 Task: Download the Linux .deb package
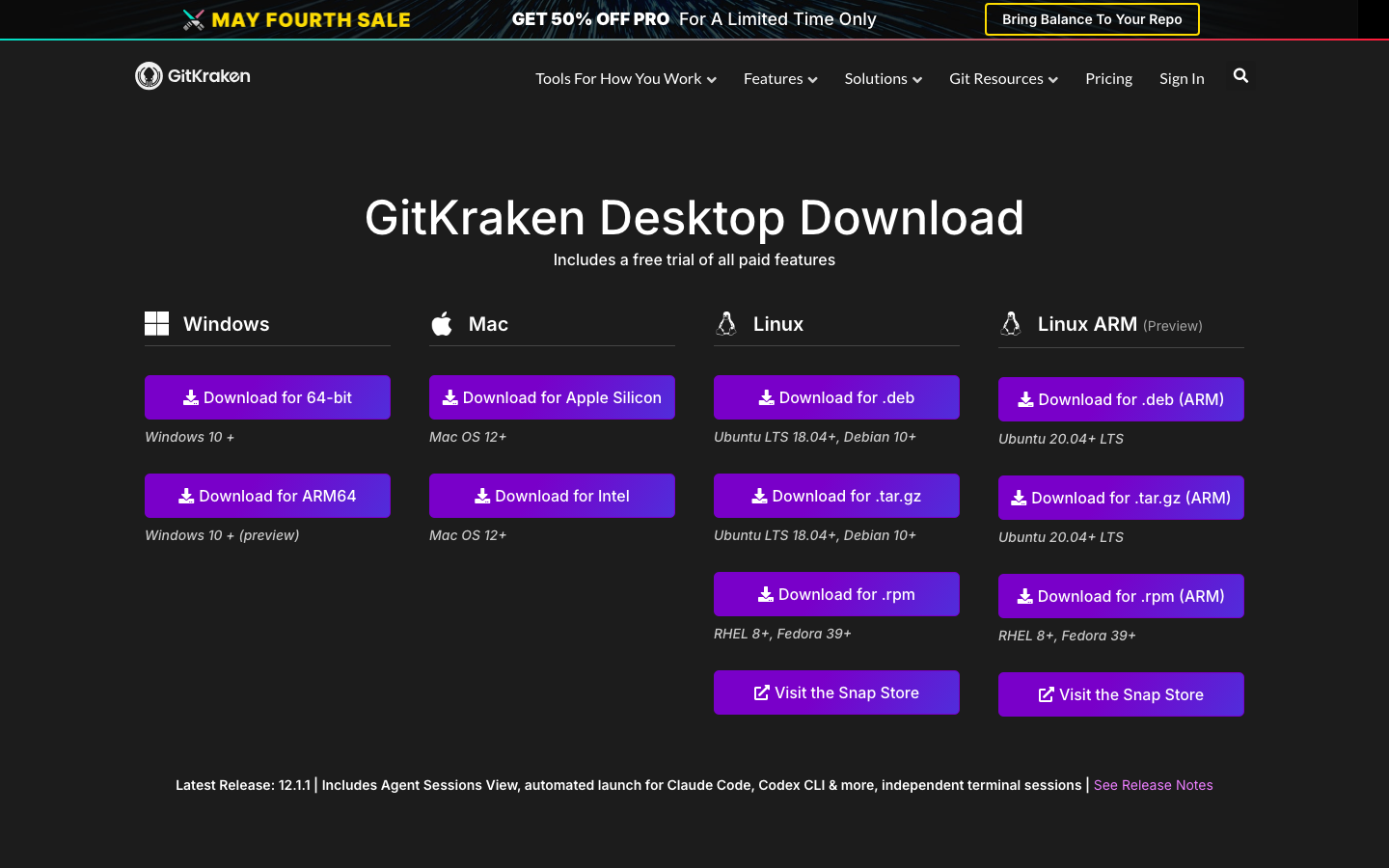836,397
